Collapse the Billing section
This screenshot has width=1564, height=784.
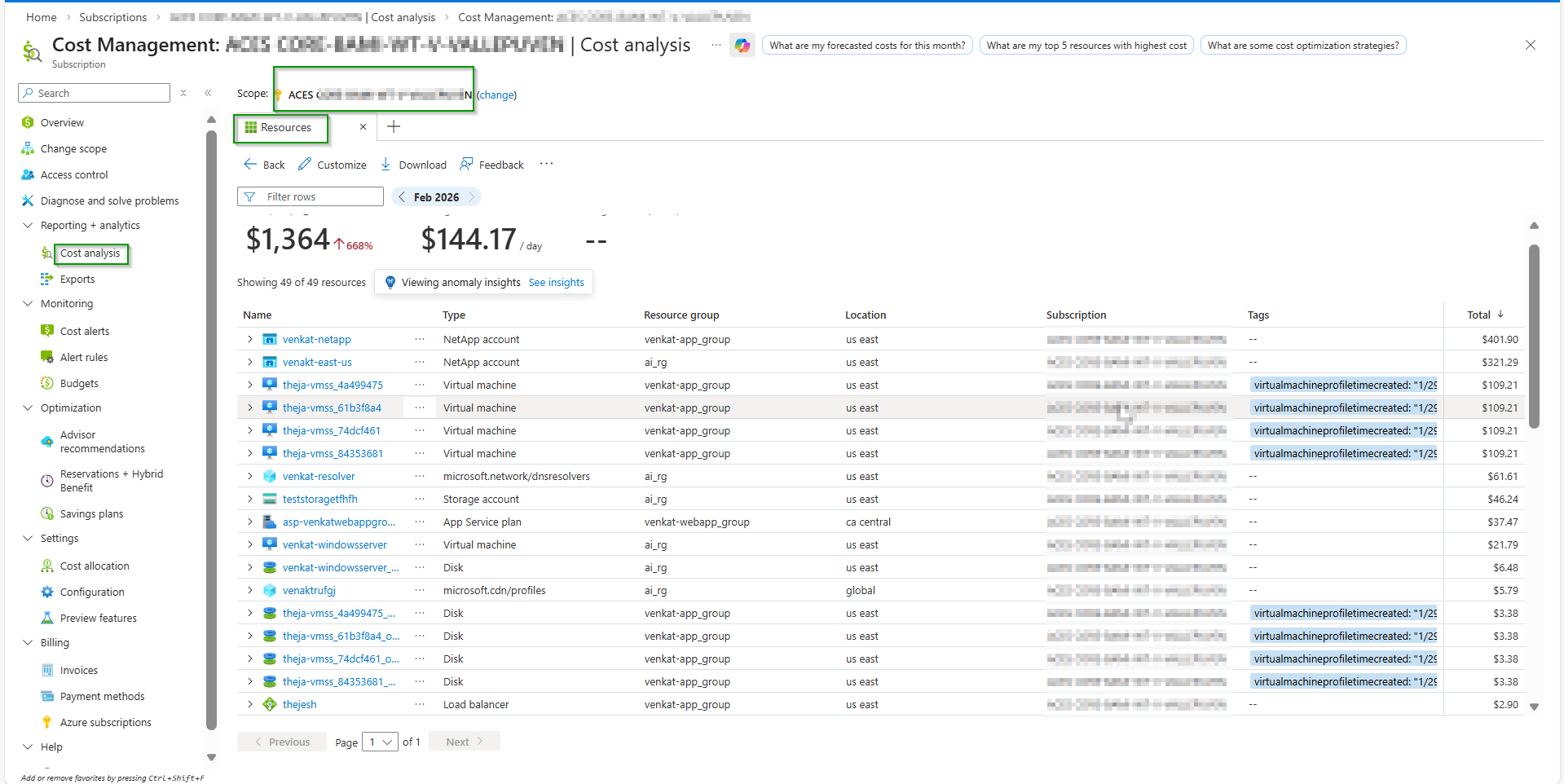[x=28, y=643]
